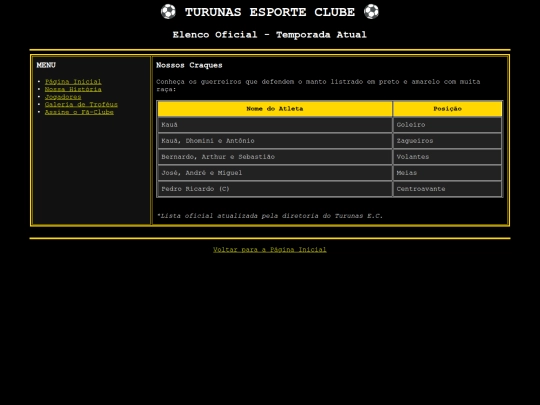Go to the Jogadores page link
Image resolution: width=540 pixels, height=405 pixels.
(x=63, y=97)
